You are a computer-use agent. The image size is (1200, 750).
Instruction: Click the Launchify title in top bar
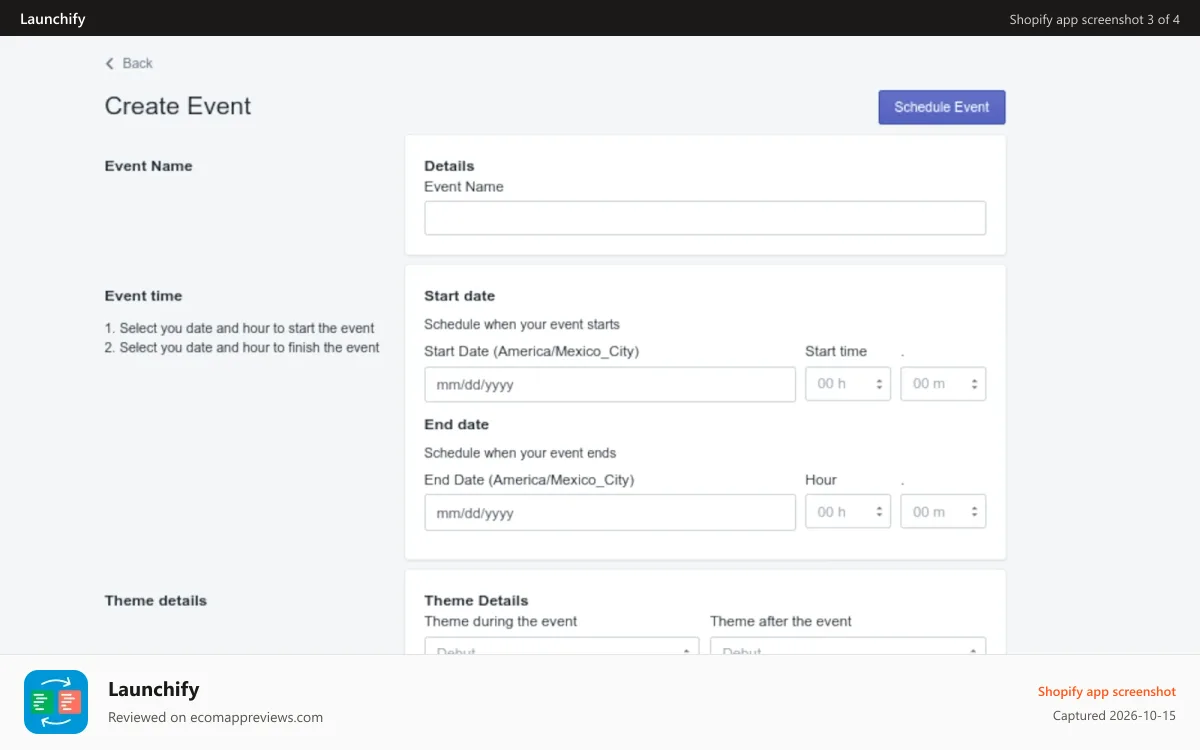(x=53, y=19)
